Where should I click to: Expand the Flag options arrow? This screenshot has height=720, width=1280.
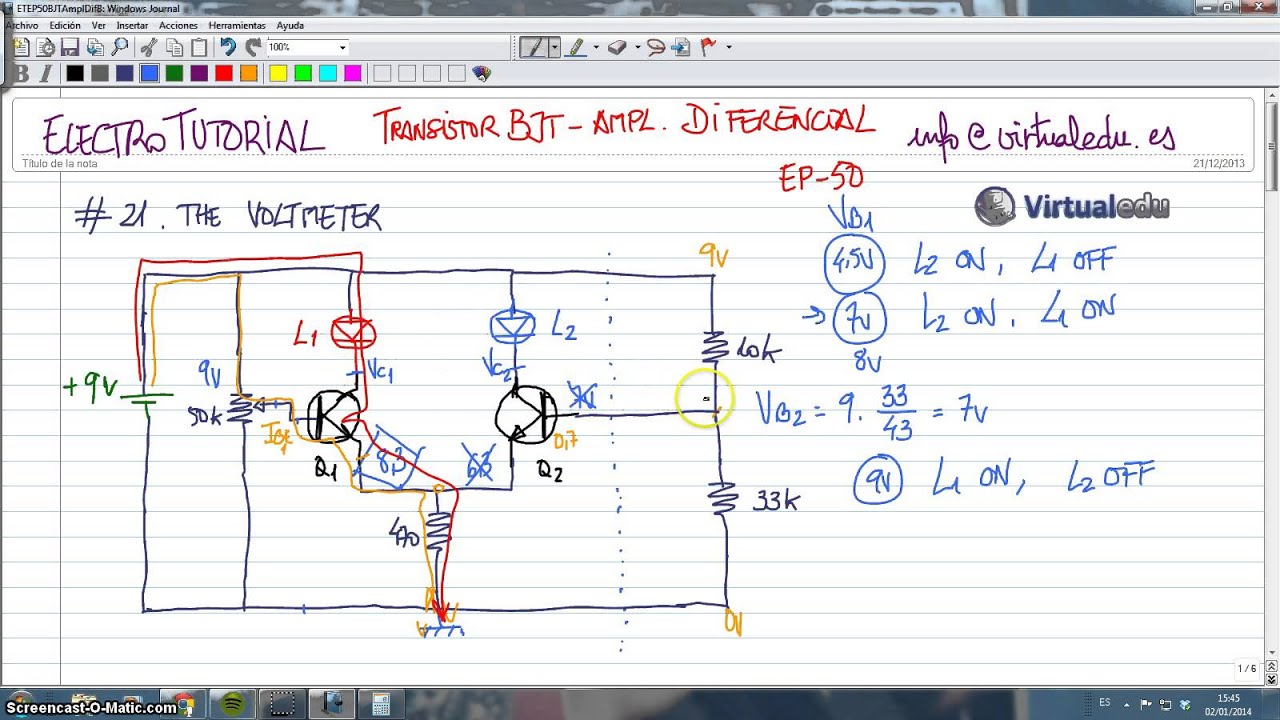[x=729, y=47]
